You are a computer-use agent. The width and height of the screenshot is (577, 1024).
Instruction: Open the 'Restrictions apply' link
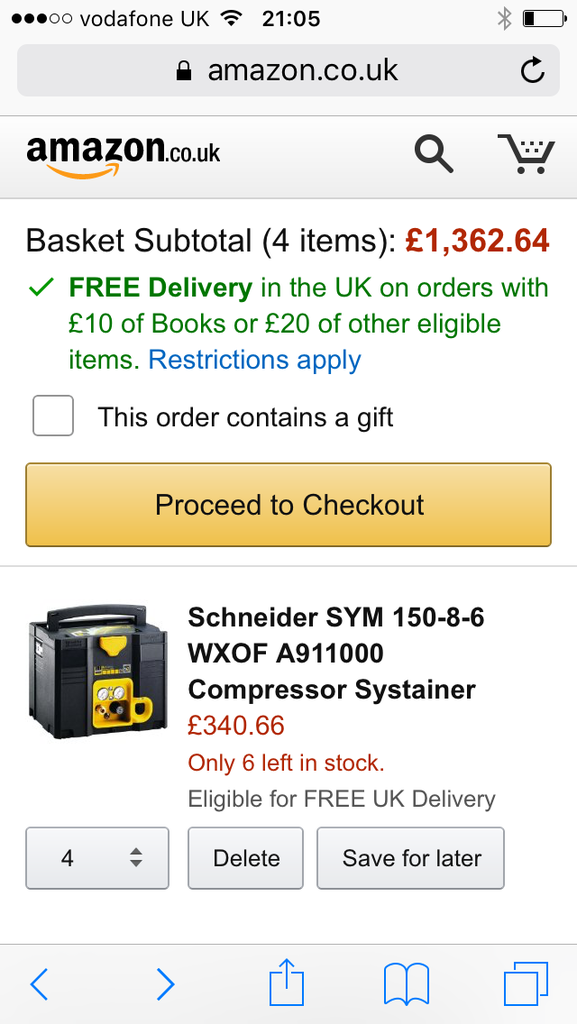[255, 360]
